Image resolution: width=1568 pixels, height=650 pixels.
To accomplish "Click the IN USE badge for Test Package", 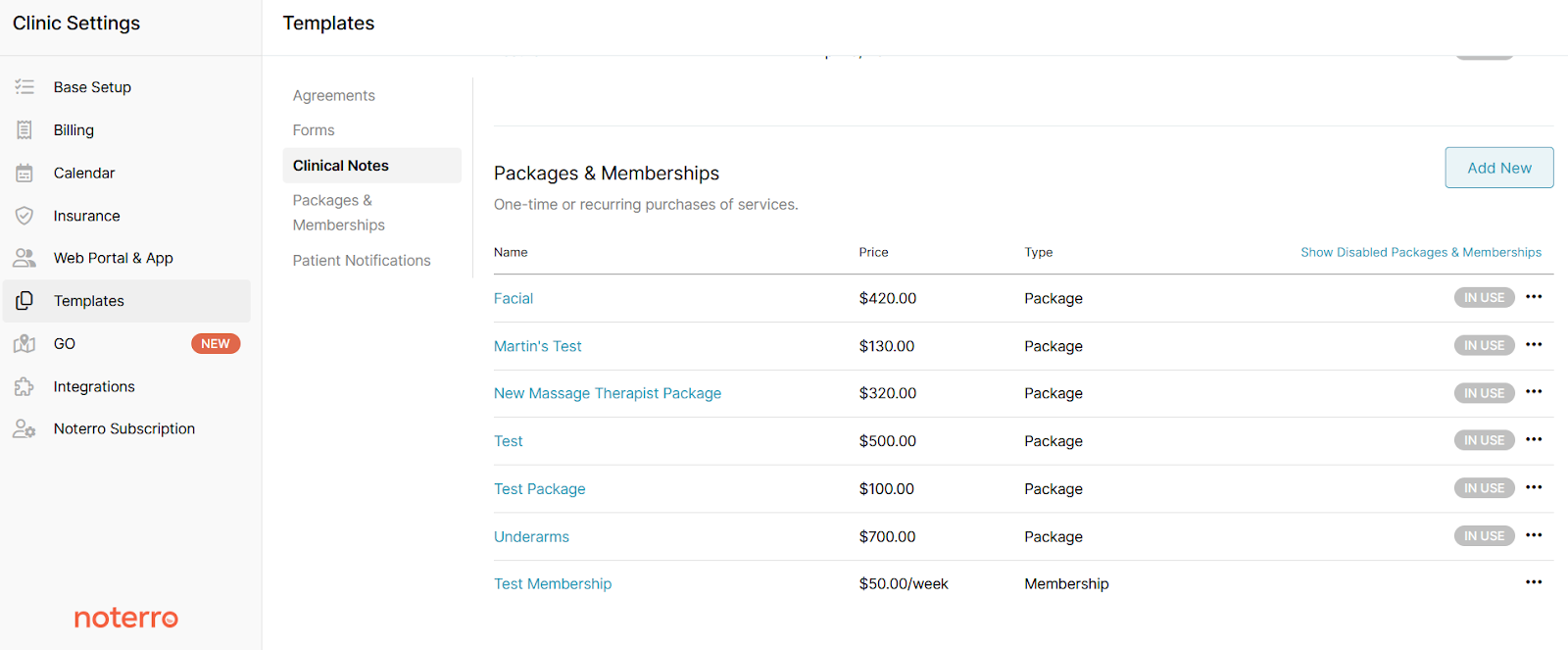I will coord(1484,488).
